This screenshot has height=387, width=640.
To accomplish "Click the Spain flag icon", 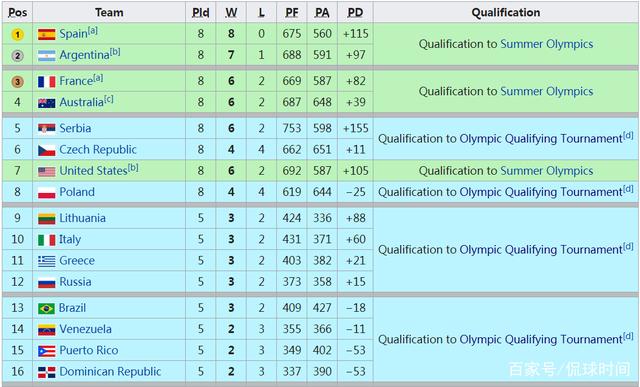I will click(47, 34).
